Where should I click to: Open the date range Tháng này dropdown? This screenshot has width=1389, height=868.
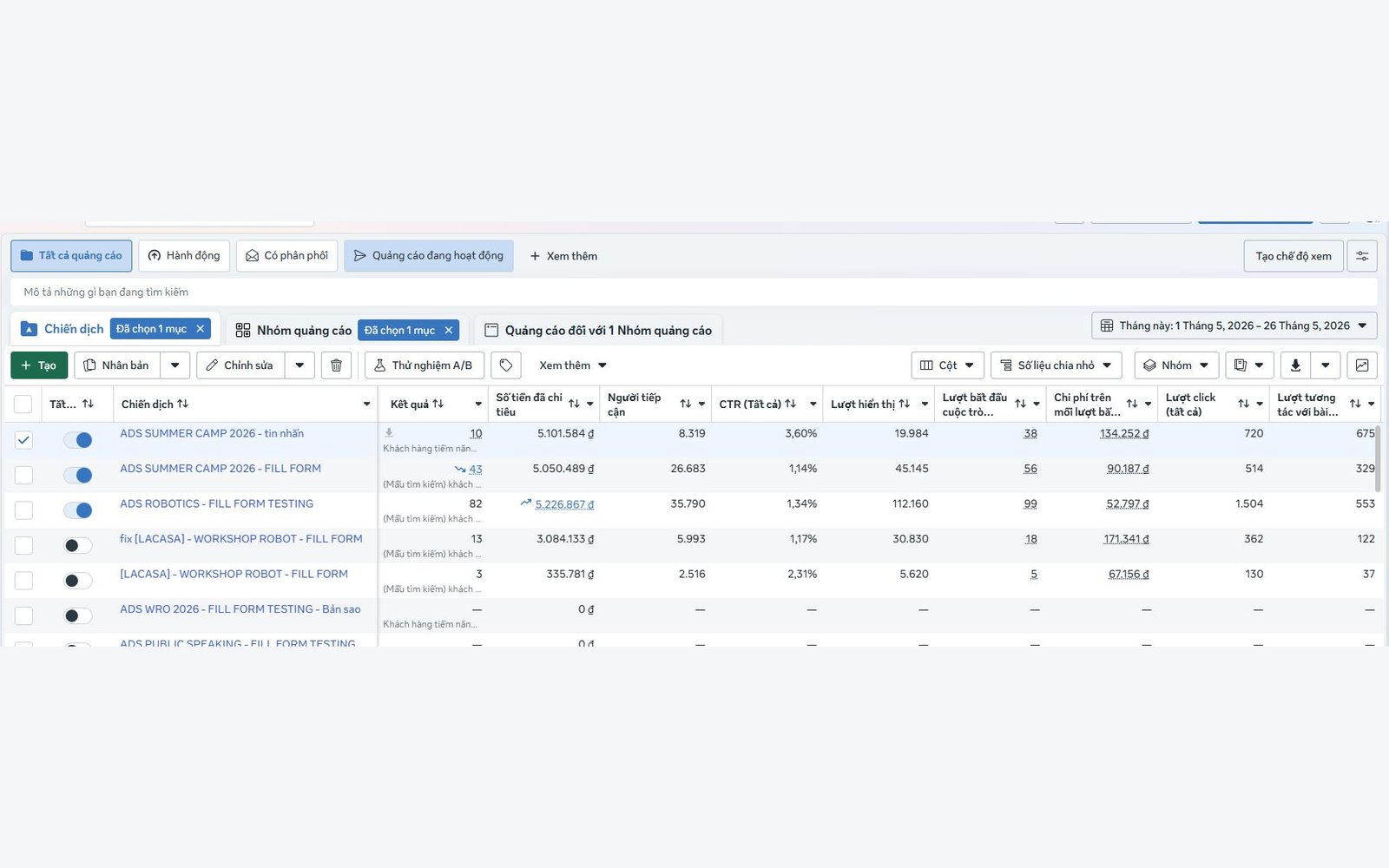(x=1234, y=325)
